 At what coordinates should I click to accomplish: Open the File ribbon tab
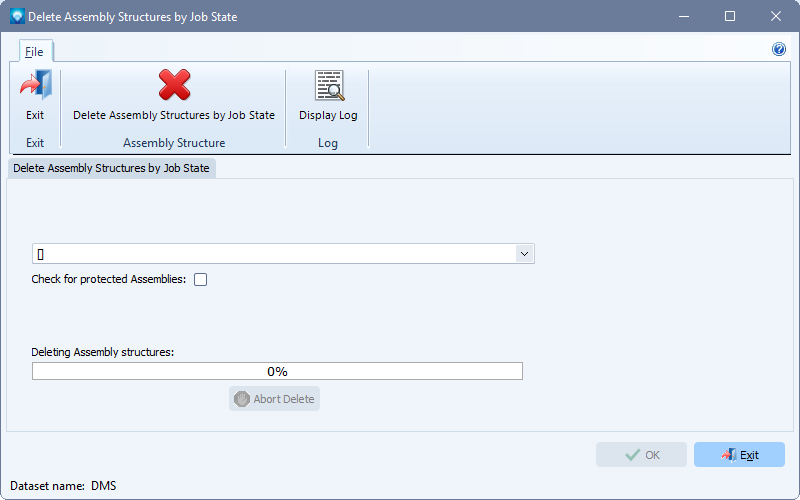tap(35, 52)
